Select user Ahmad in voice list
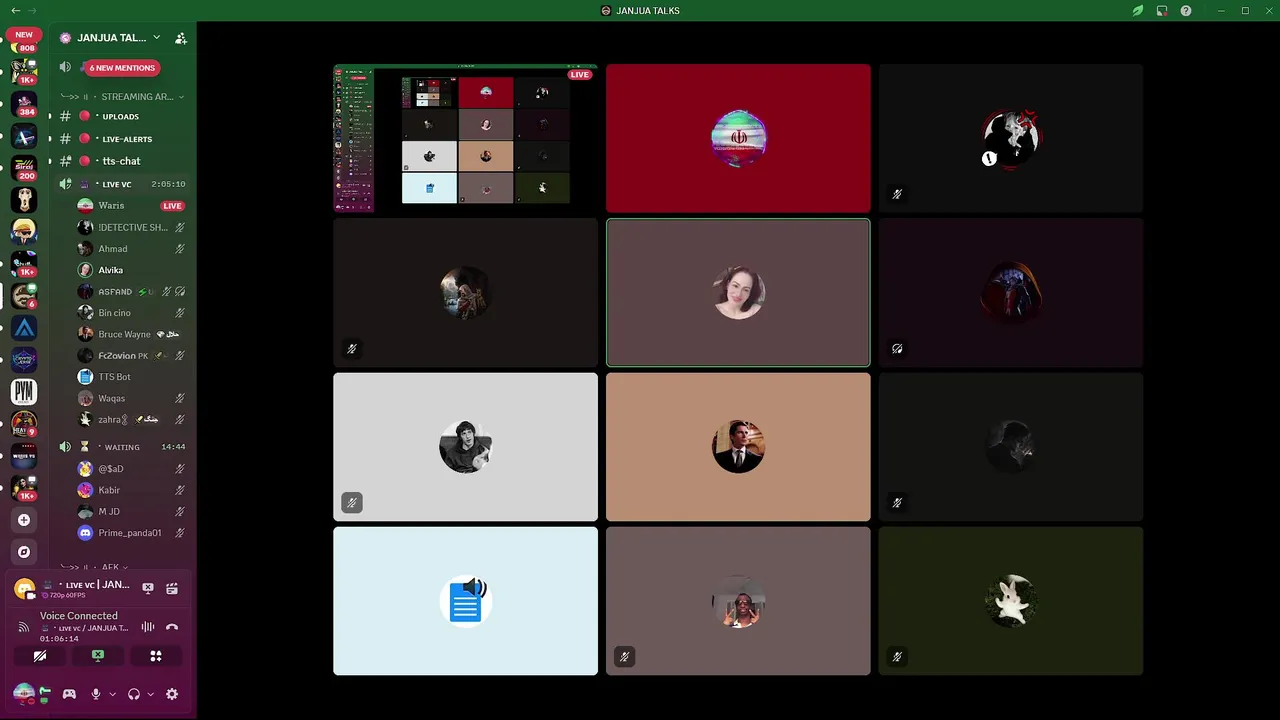 coord(132,249)
